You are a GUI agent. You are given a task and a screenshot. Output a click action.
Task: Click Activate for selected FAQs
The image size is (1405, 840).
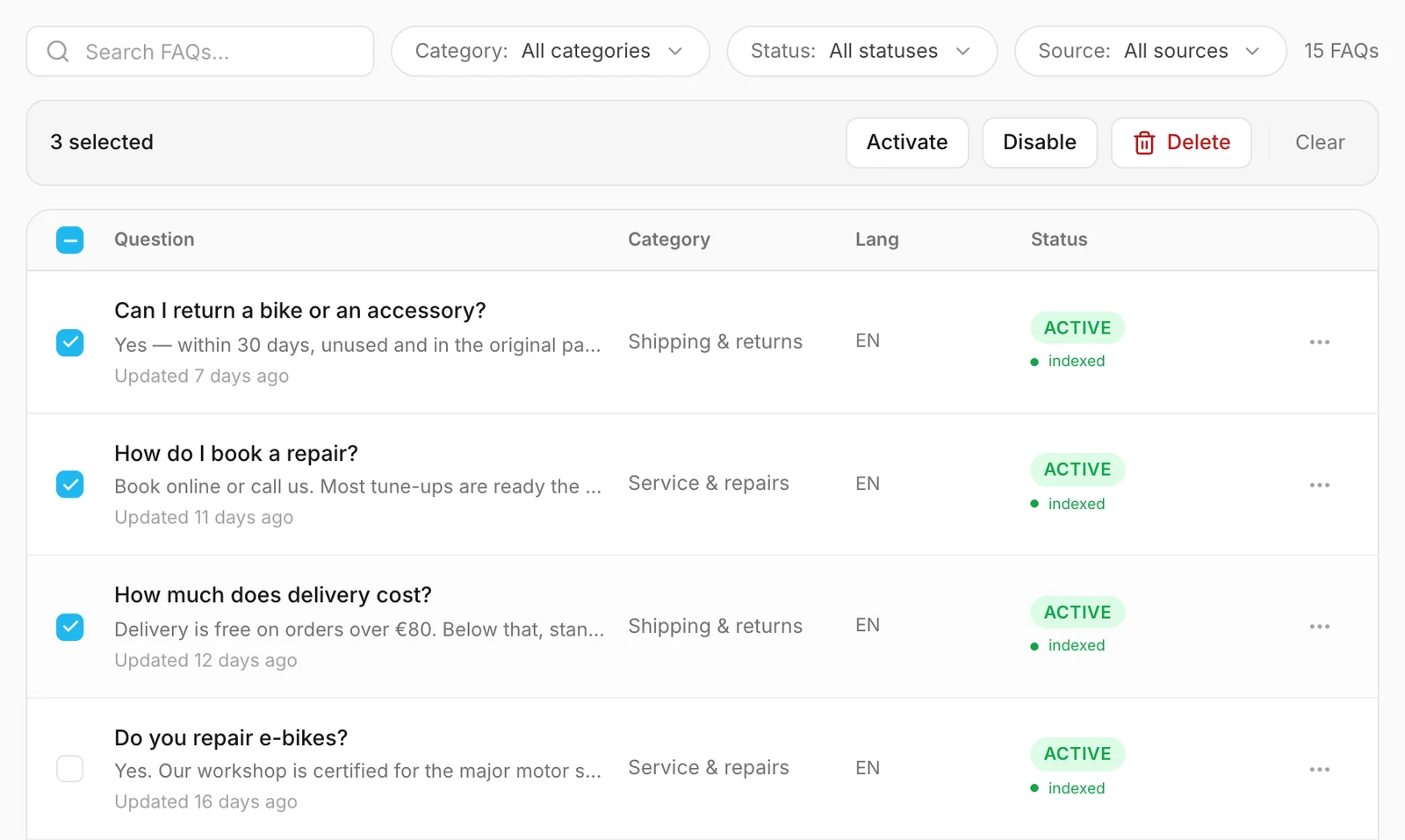(907, 142)
